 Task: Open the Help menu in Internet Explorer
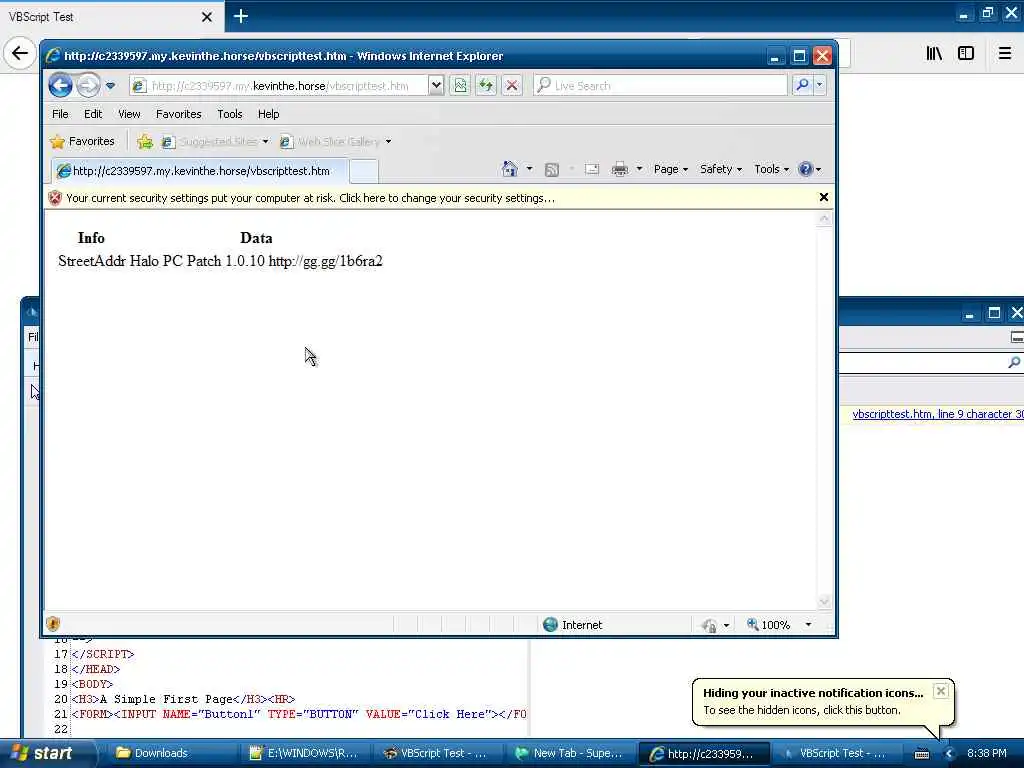(268, 114)
